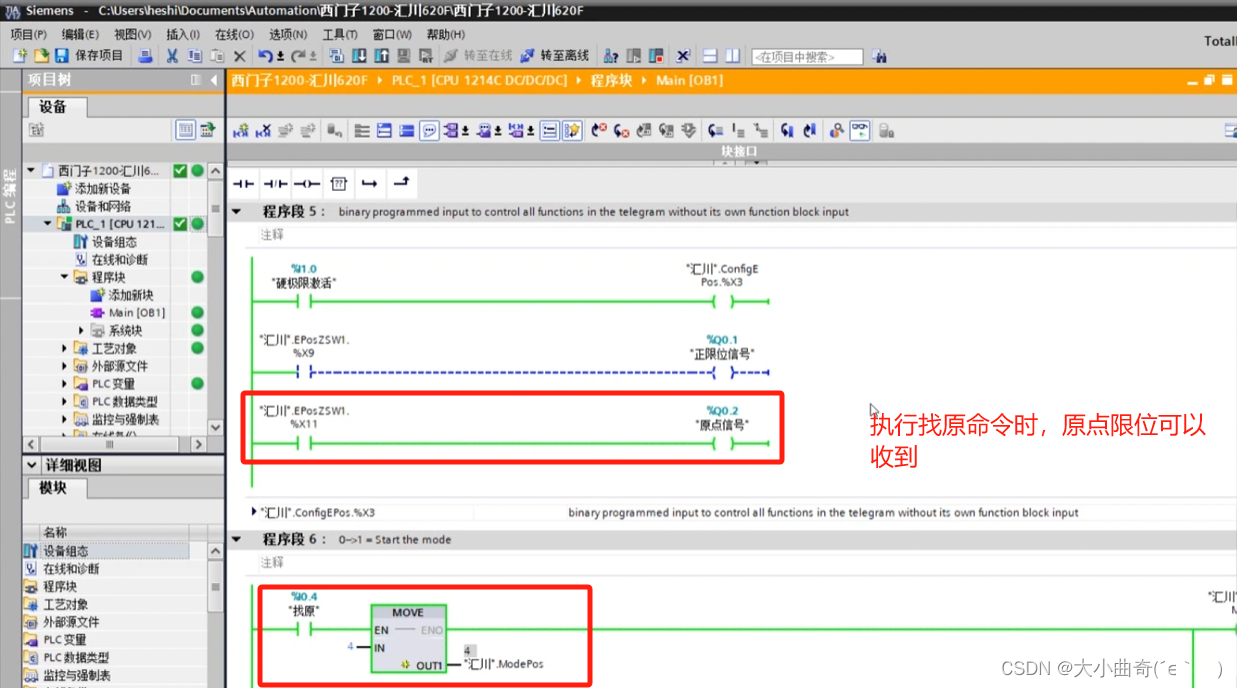Click the search in project field
Viewport: 1237px width, 688px height.
point(807,57)
